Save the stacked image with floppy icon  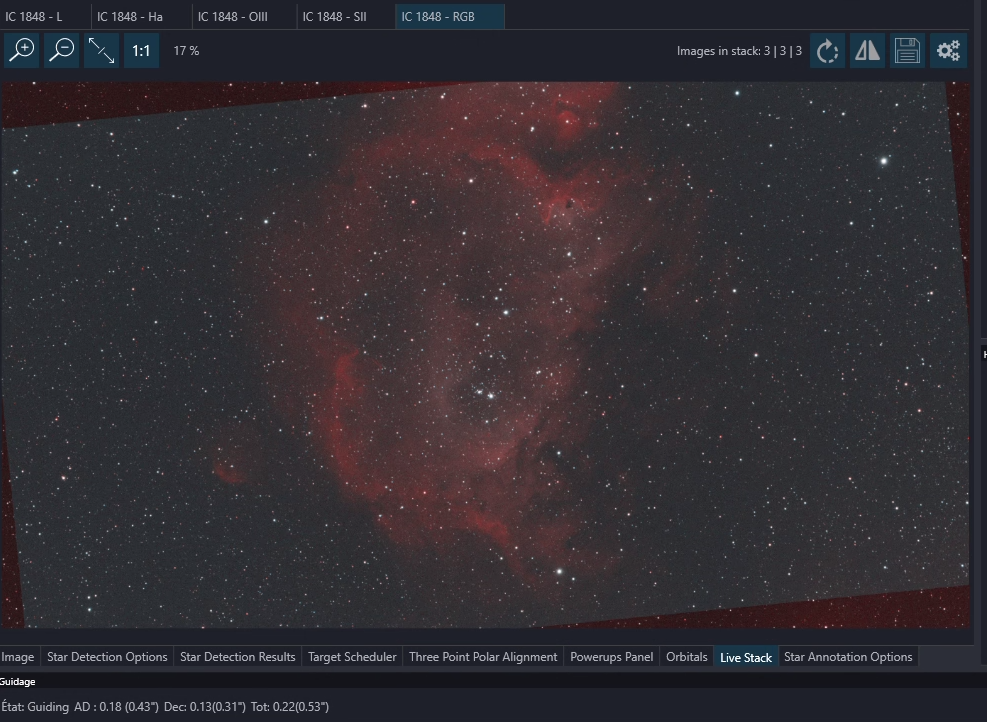[x=907, y=50]
